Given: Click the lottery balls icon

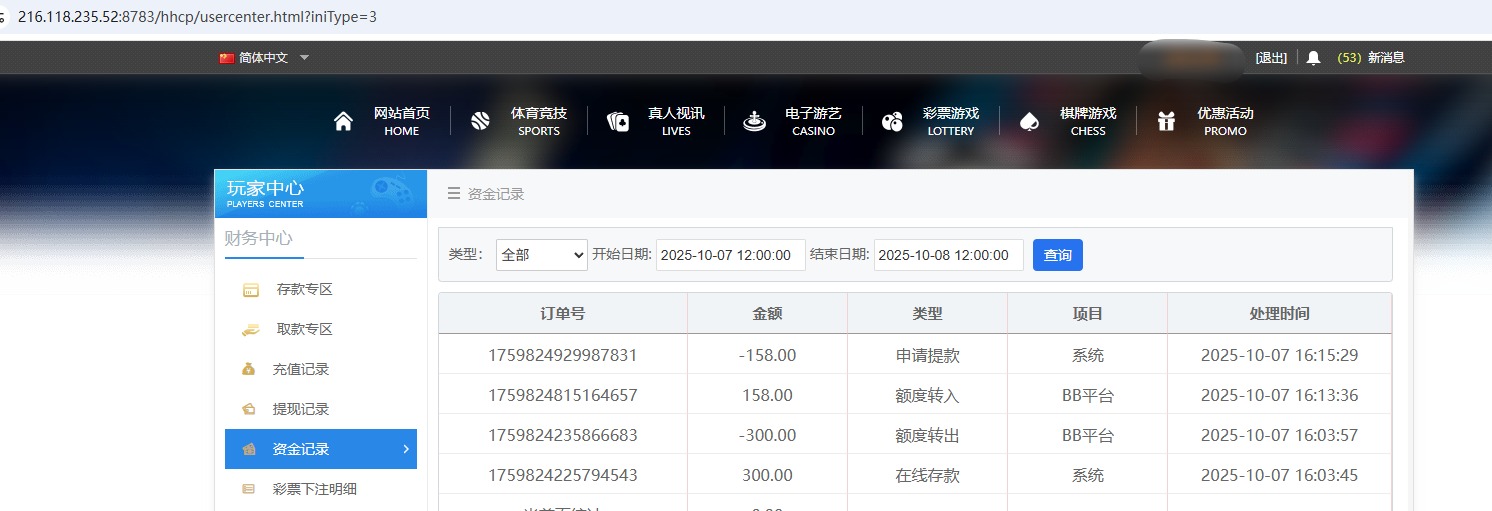Looking at the screenshot, I should pyautogui.click(x=892, y=122).
